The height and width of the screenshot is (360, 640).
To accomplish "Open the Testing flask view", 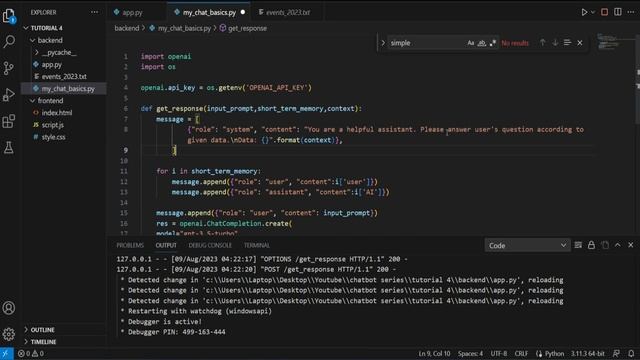I will (x=9, y=148).
